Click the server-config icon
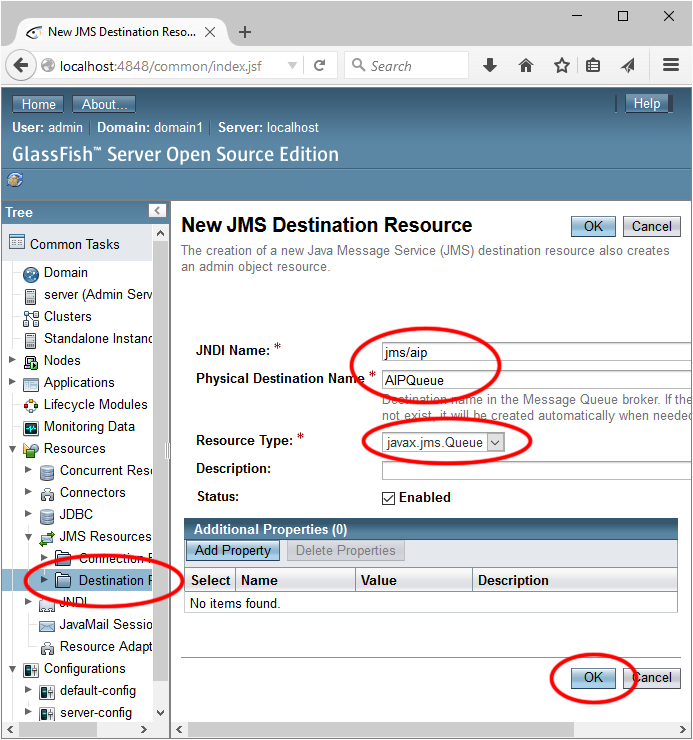Viewport: 693px width, 740px height. tap(47, 714)
